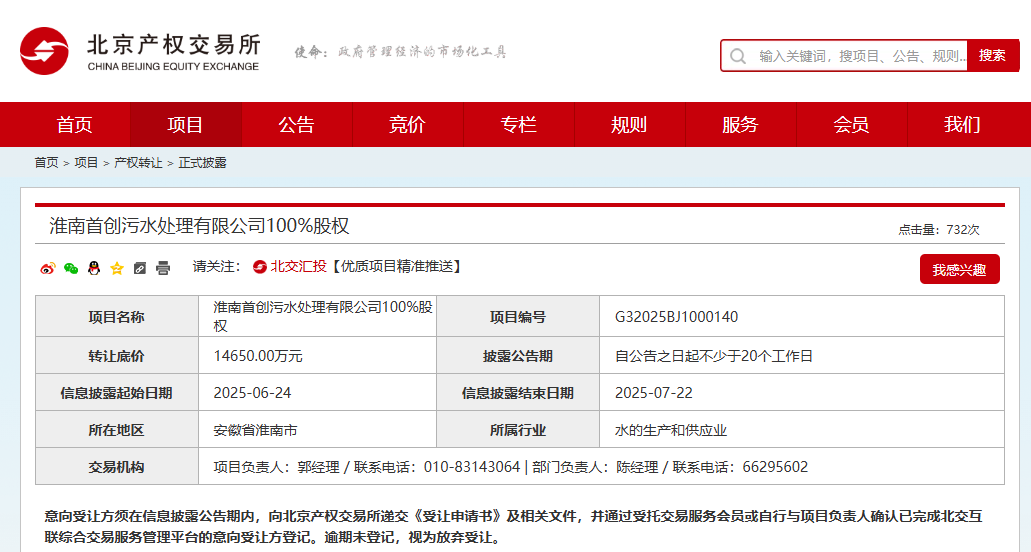
Task: Go to 首页 in breadcrumb
Action: click(x=46, y=162)
